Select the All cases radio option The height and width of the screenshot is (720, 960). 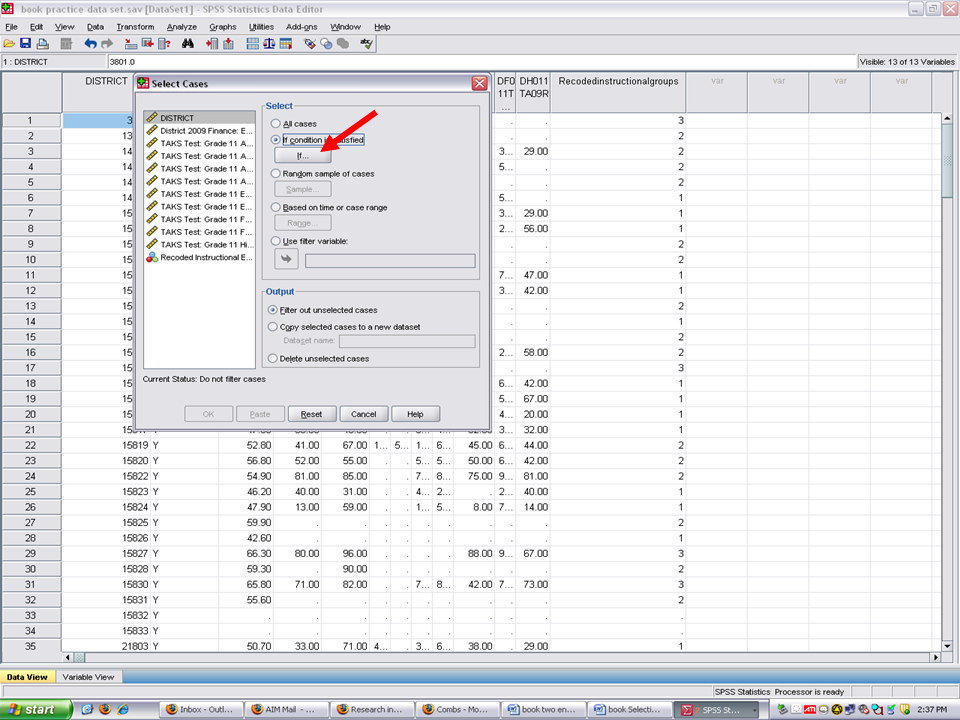(276, 124)
